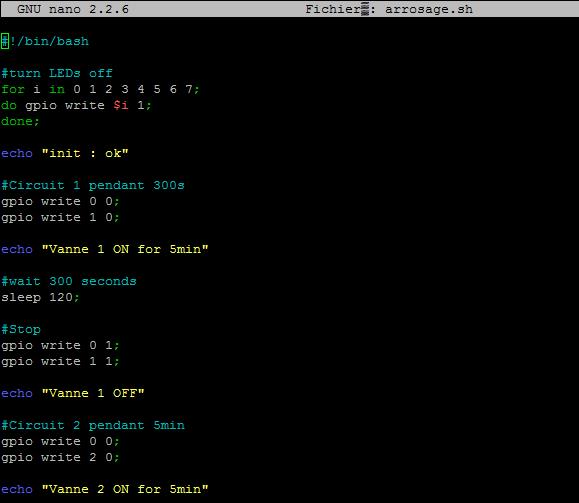Viewport: 579px width, 503px height.
Task: Click the arrosage.sh filename in title bar
Action: 429,9
